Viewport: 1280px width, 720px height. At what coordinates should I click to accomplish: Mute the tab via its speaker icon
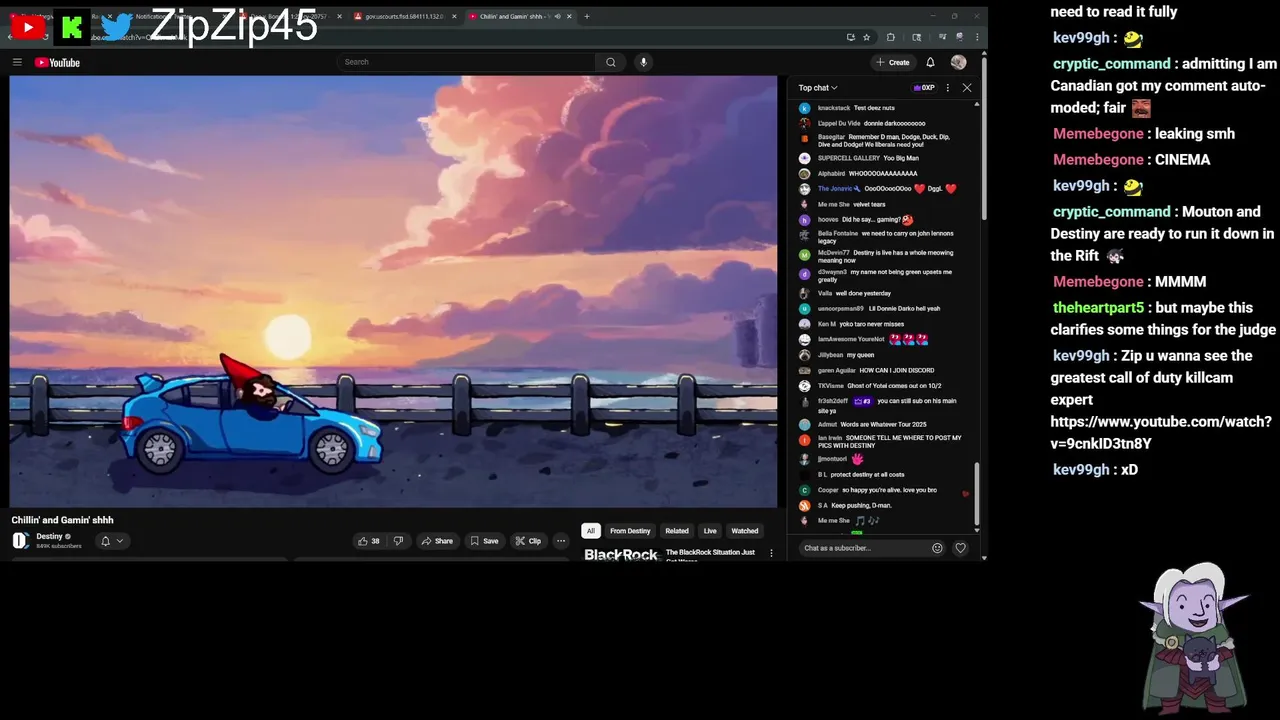[x=558, y=16]
